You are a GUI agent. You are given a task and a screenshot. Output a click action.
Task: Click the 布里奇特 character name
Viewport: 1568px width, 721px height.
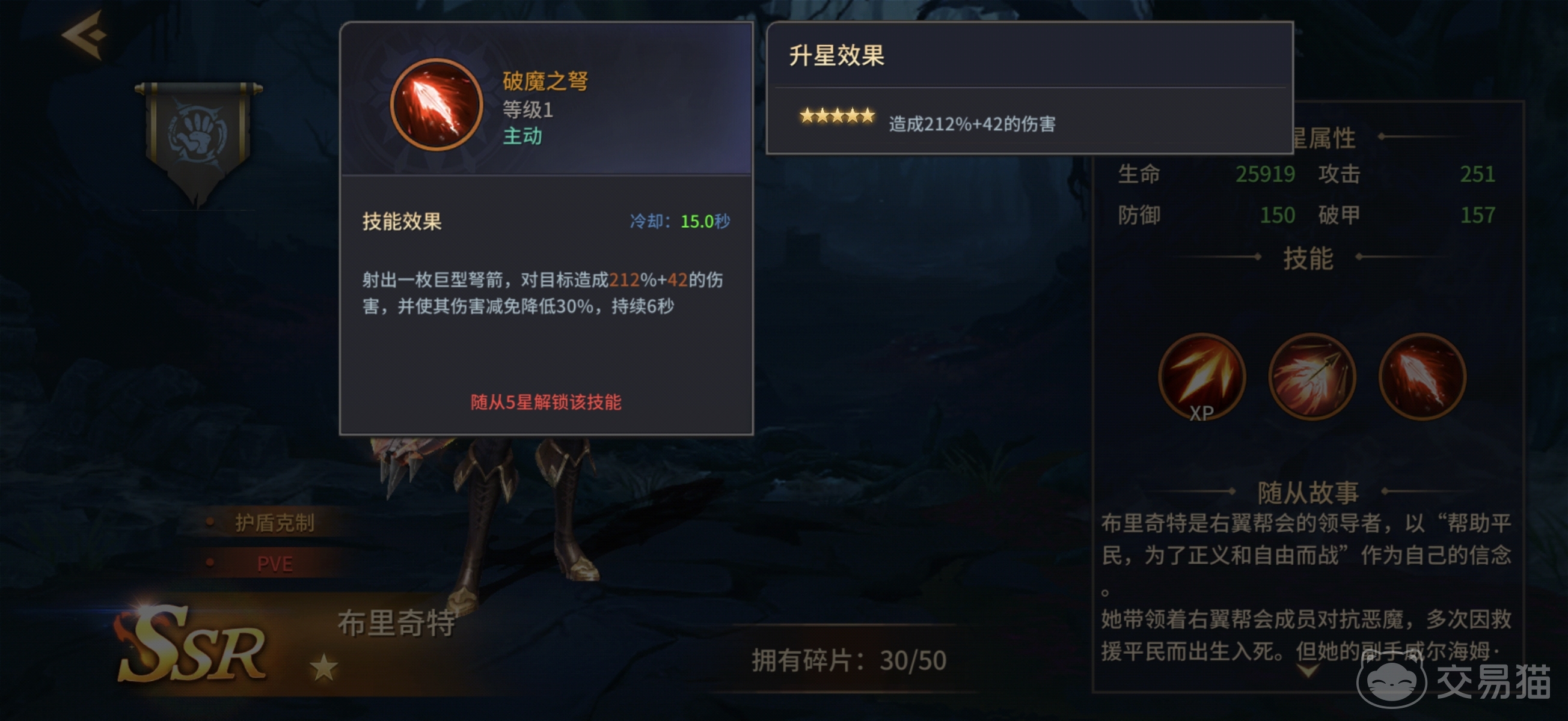397,623
